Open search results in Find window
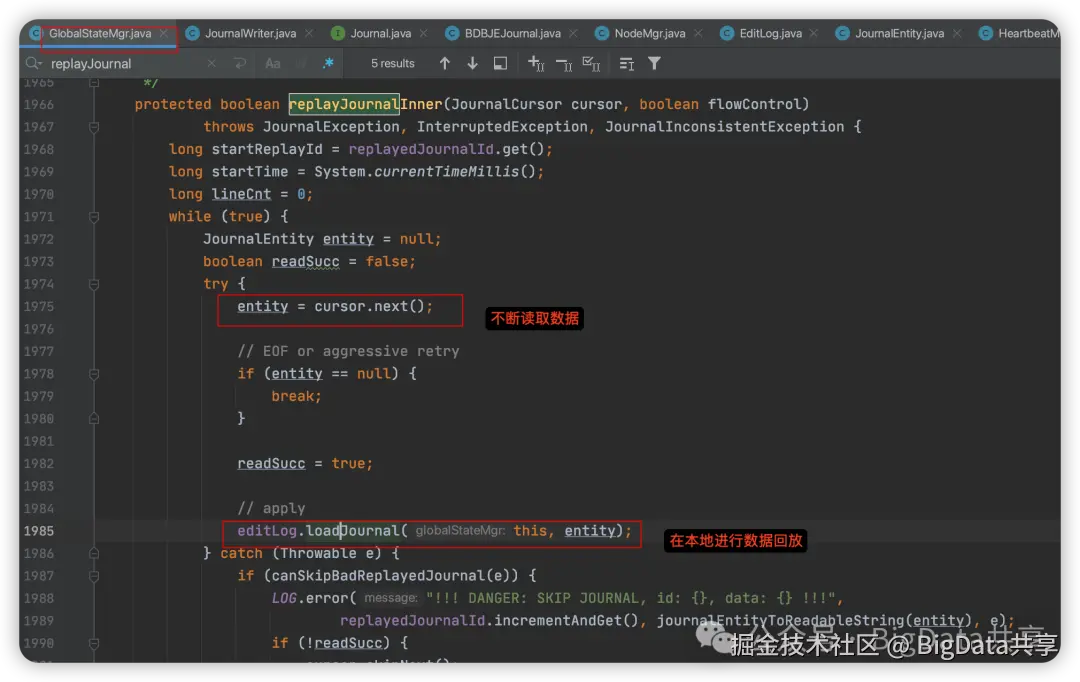The height and width of the screenshot is (682, 1080). [501, 63]
